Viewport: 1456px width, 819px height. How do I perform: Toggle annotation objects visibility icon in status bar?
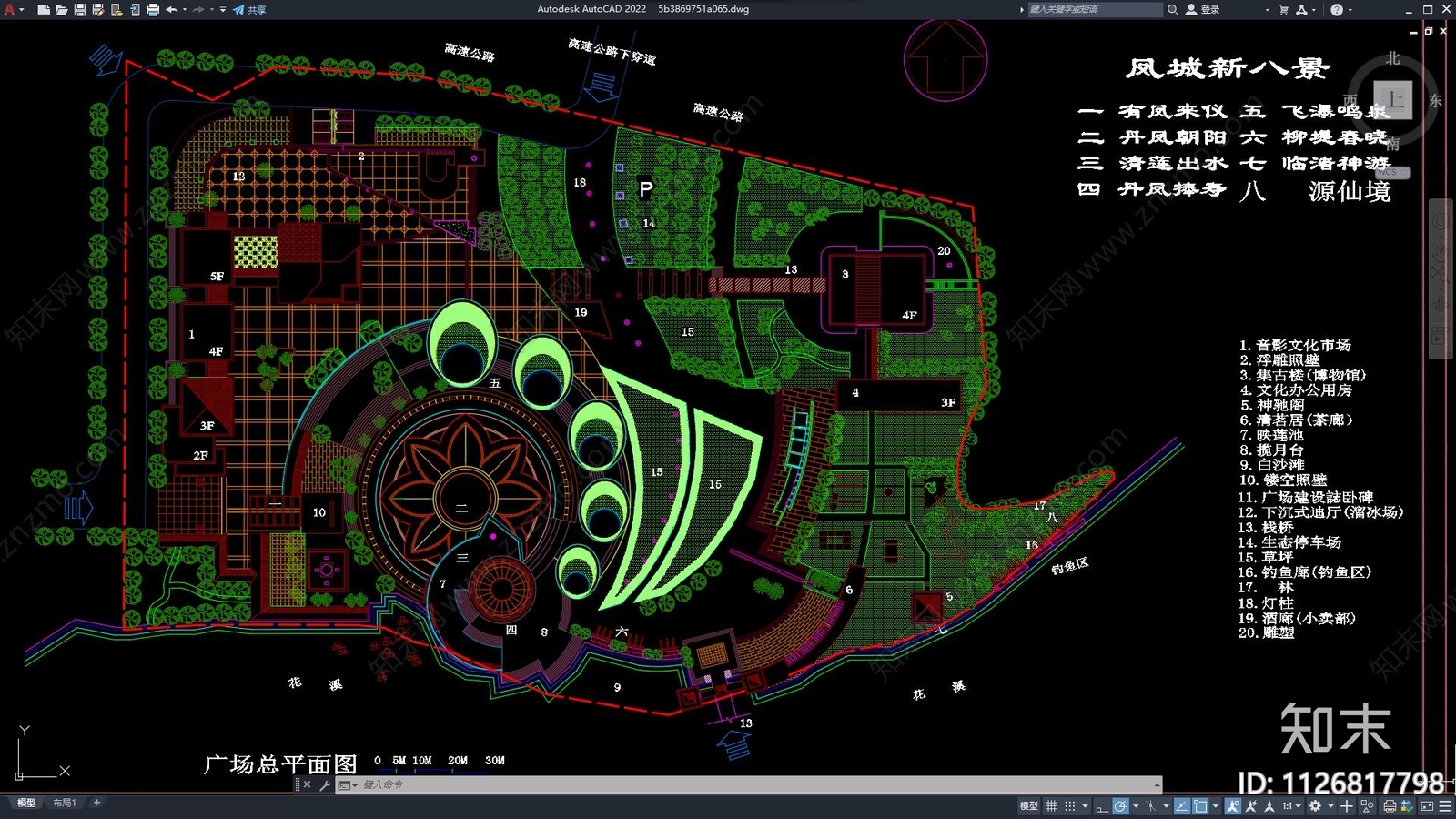tap(1233, 805)
